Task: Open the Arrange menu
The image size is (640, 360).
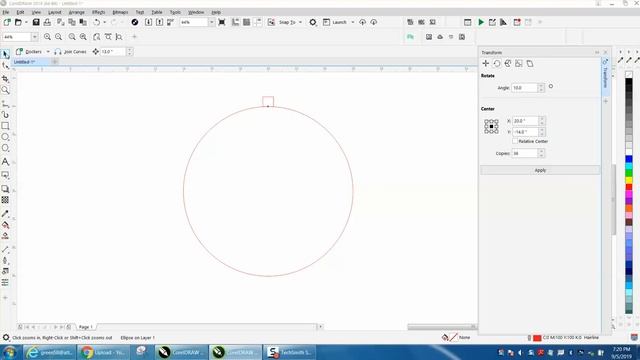Action: click(x=76, y=12)
